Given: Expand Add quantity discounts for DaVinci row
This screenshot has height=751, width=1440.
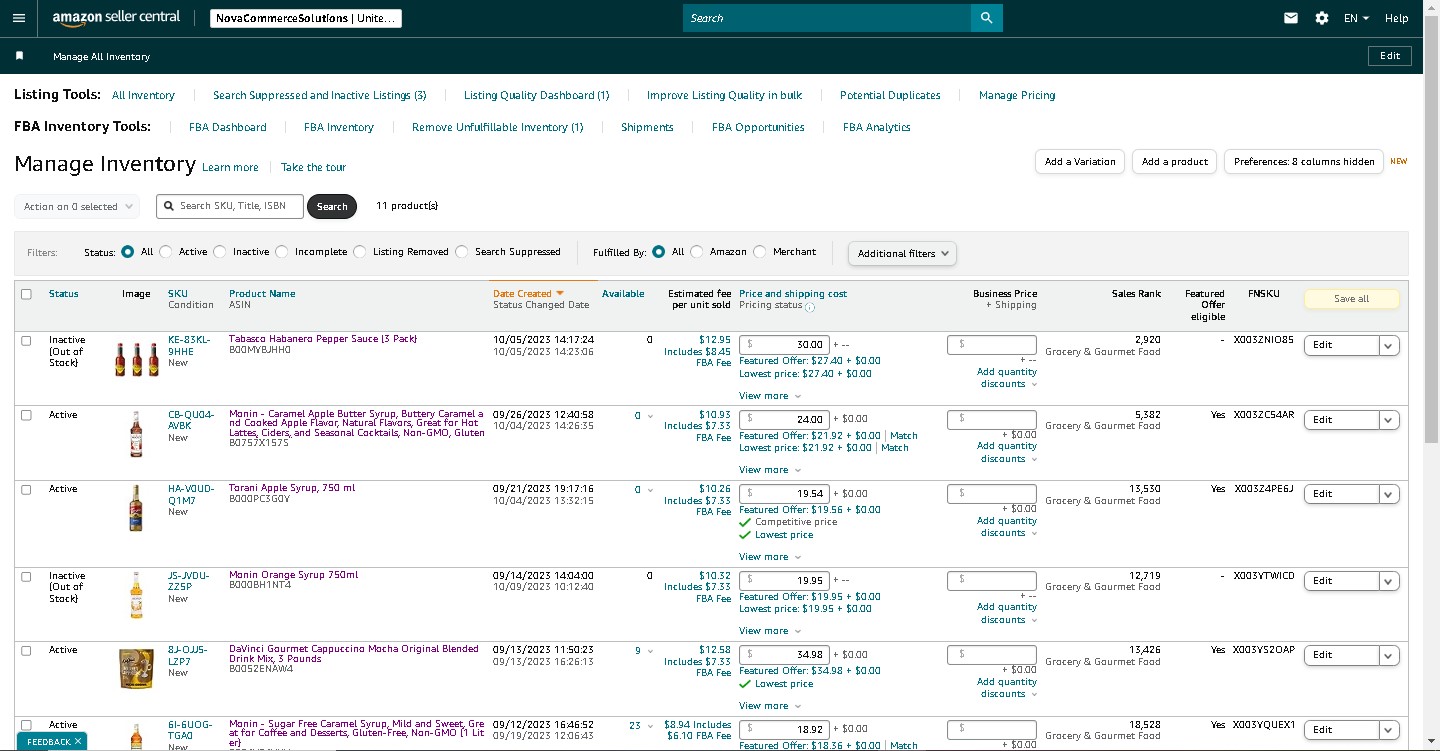Looking at the screenshot, I should 1007,688.
